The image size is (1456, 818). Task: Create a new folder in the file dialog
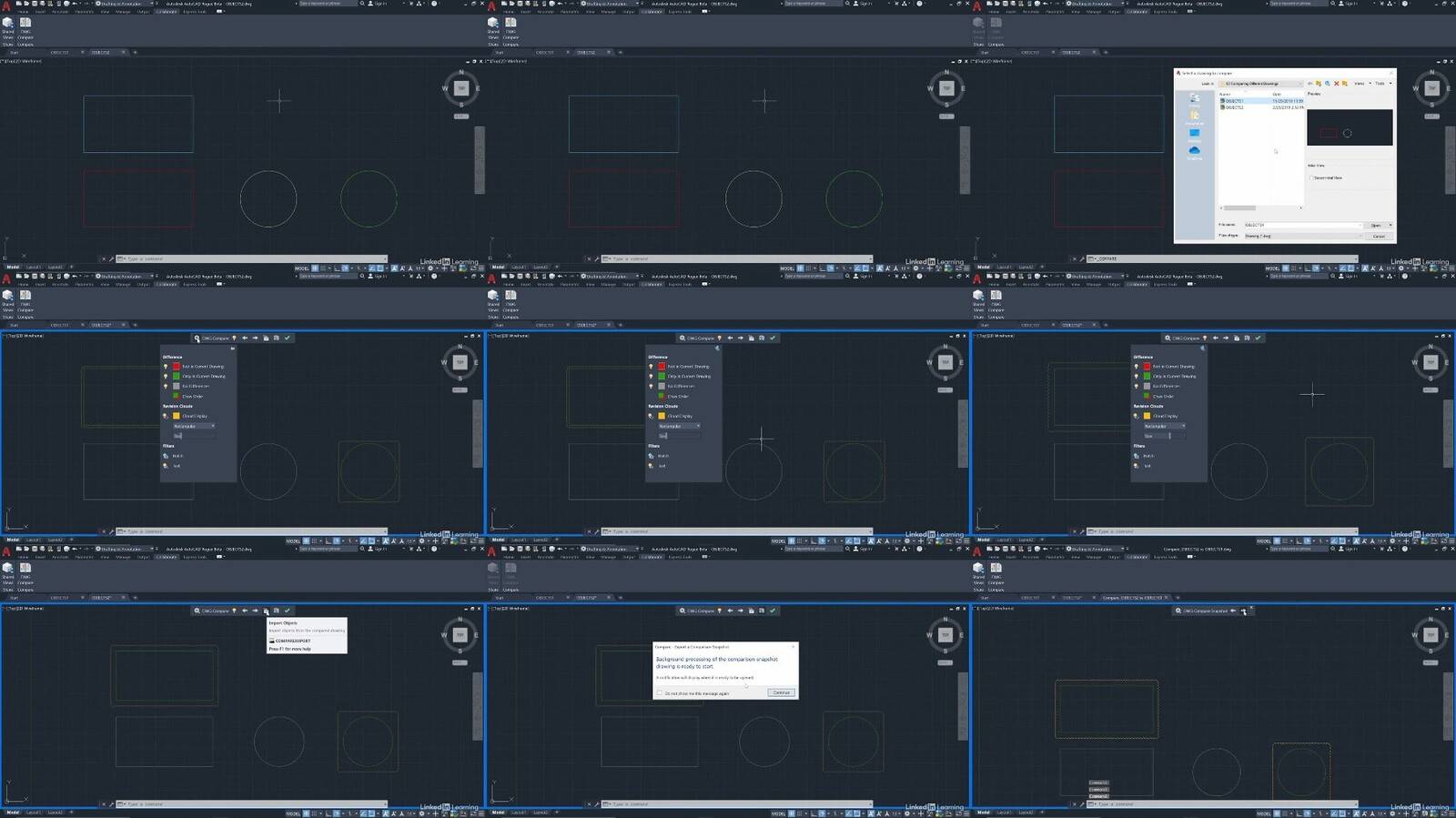(x=1345, y=84)
